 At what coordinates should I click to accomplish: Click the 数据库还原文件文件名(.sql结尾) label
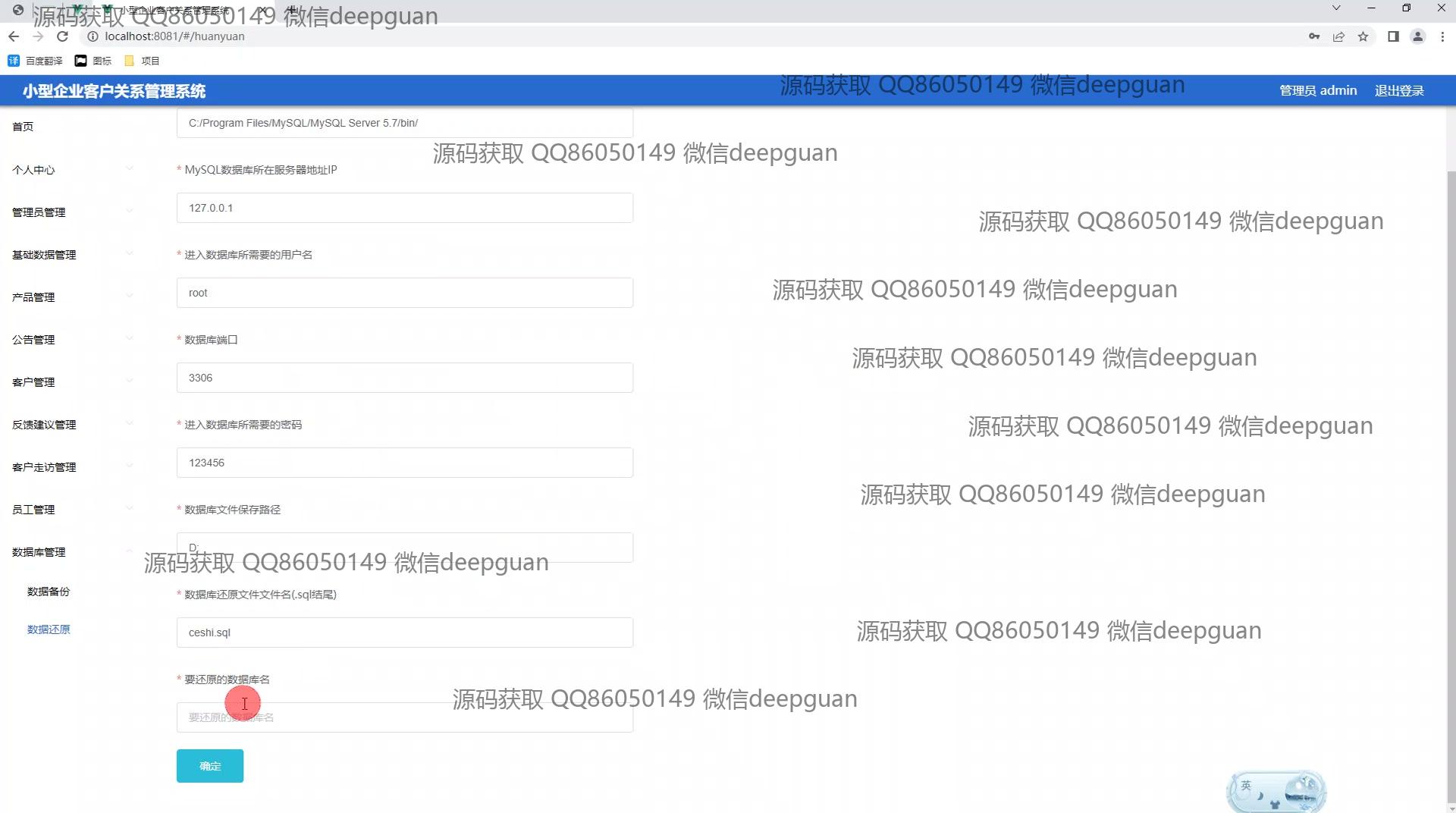260,595
